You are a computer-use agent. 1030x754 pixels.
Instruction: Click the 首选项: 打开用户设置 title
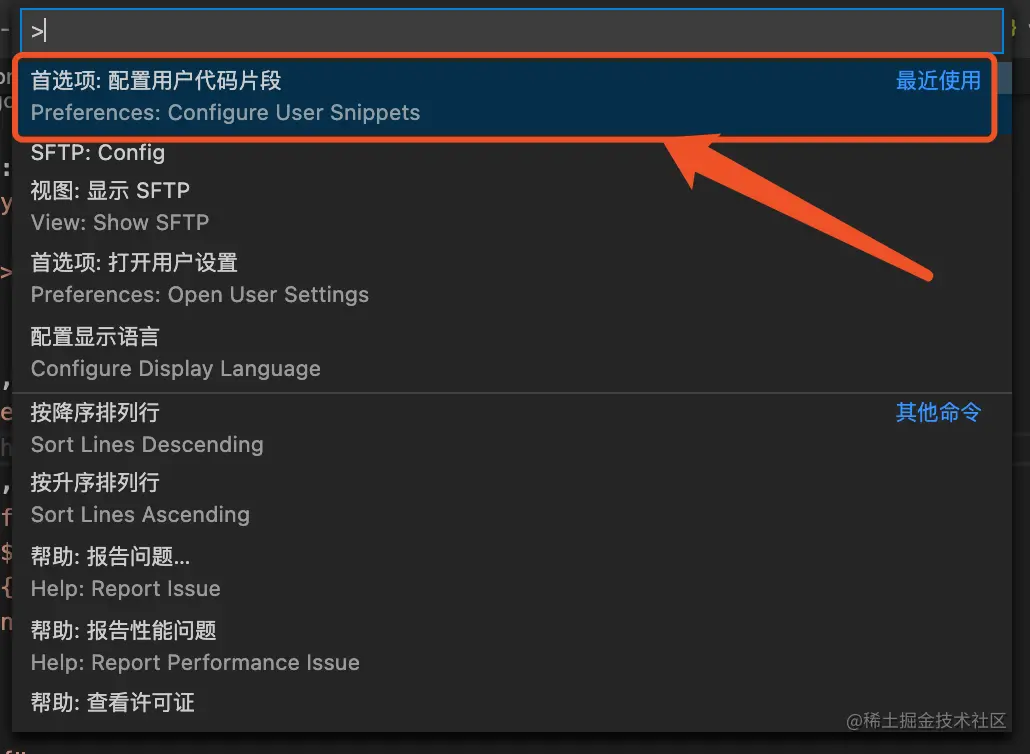(x=134, y=263)
